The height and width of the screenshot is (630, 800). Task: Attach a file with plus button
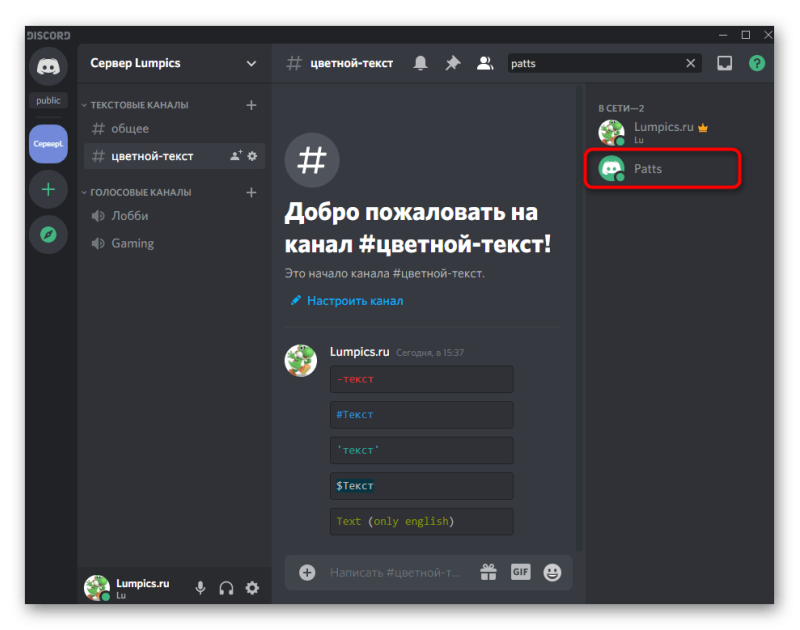(x=307, y=572)
